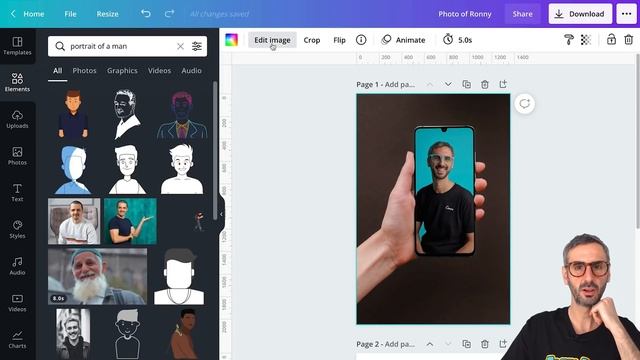Screen dimensions: 640x360
Task: Open the rainbow color picker swatch
Action: coord(231,40)
